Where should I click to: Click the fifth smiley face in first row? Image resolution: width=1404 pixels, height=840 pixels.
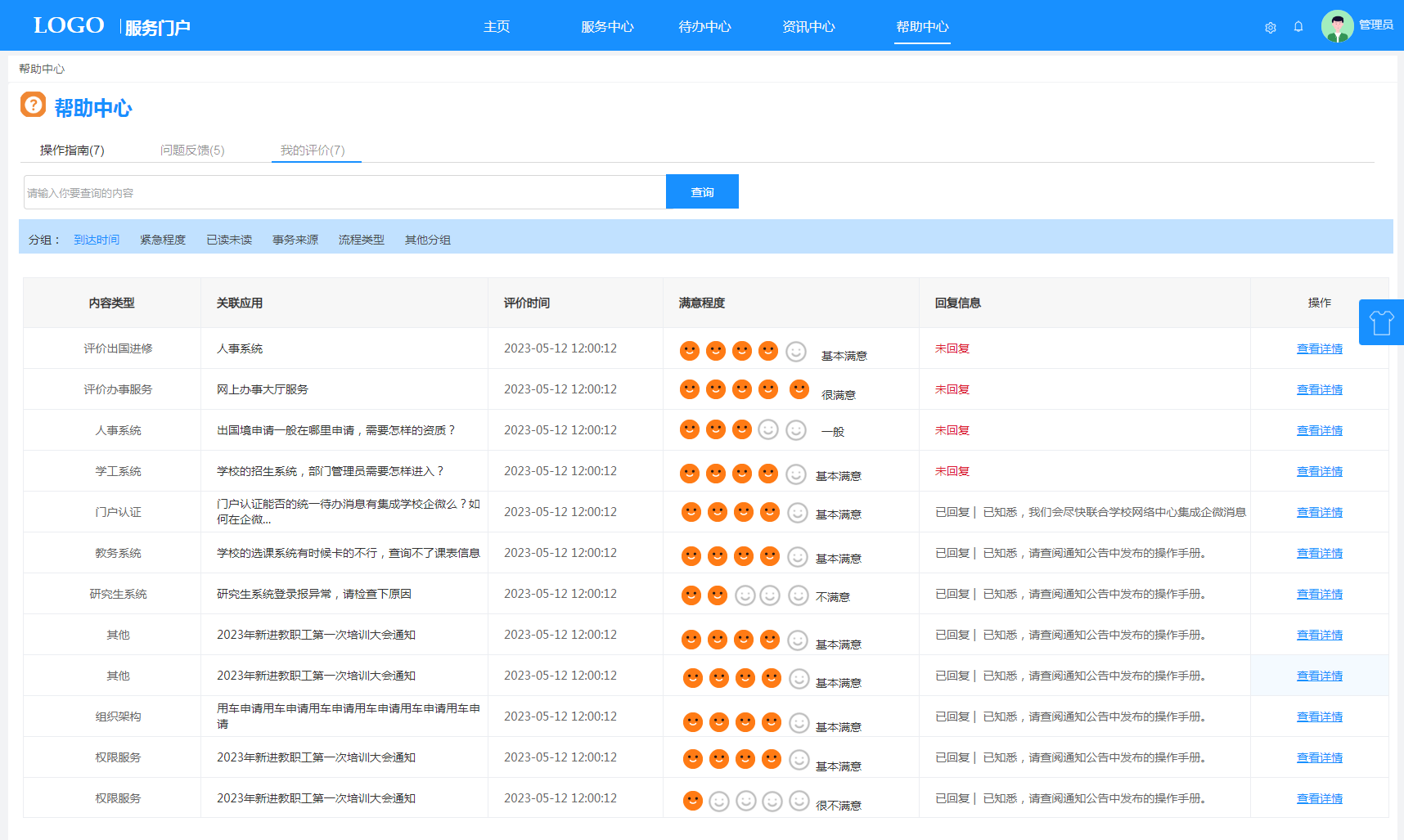795,351
